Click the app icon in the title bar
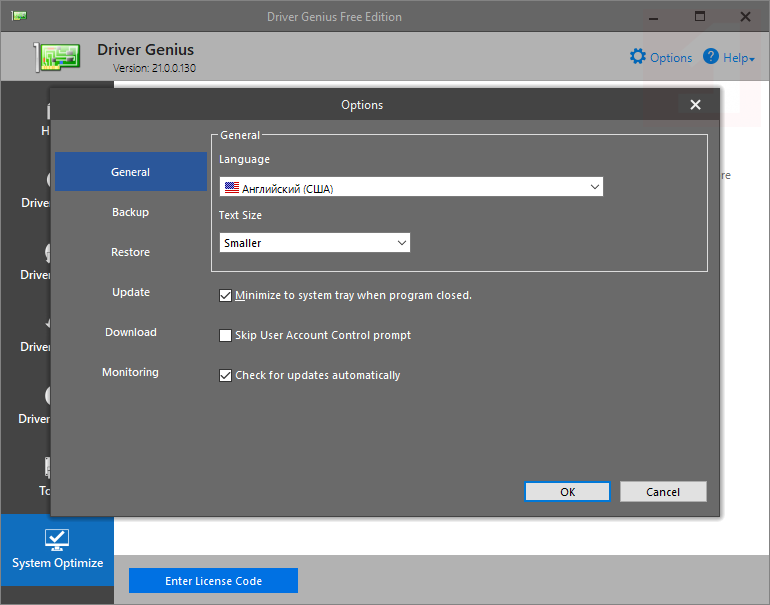Screen dimensions: 770x605 tap(19, 16)
